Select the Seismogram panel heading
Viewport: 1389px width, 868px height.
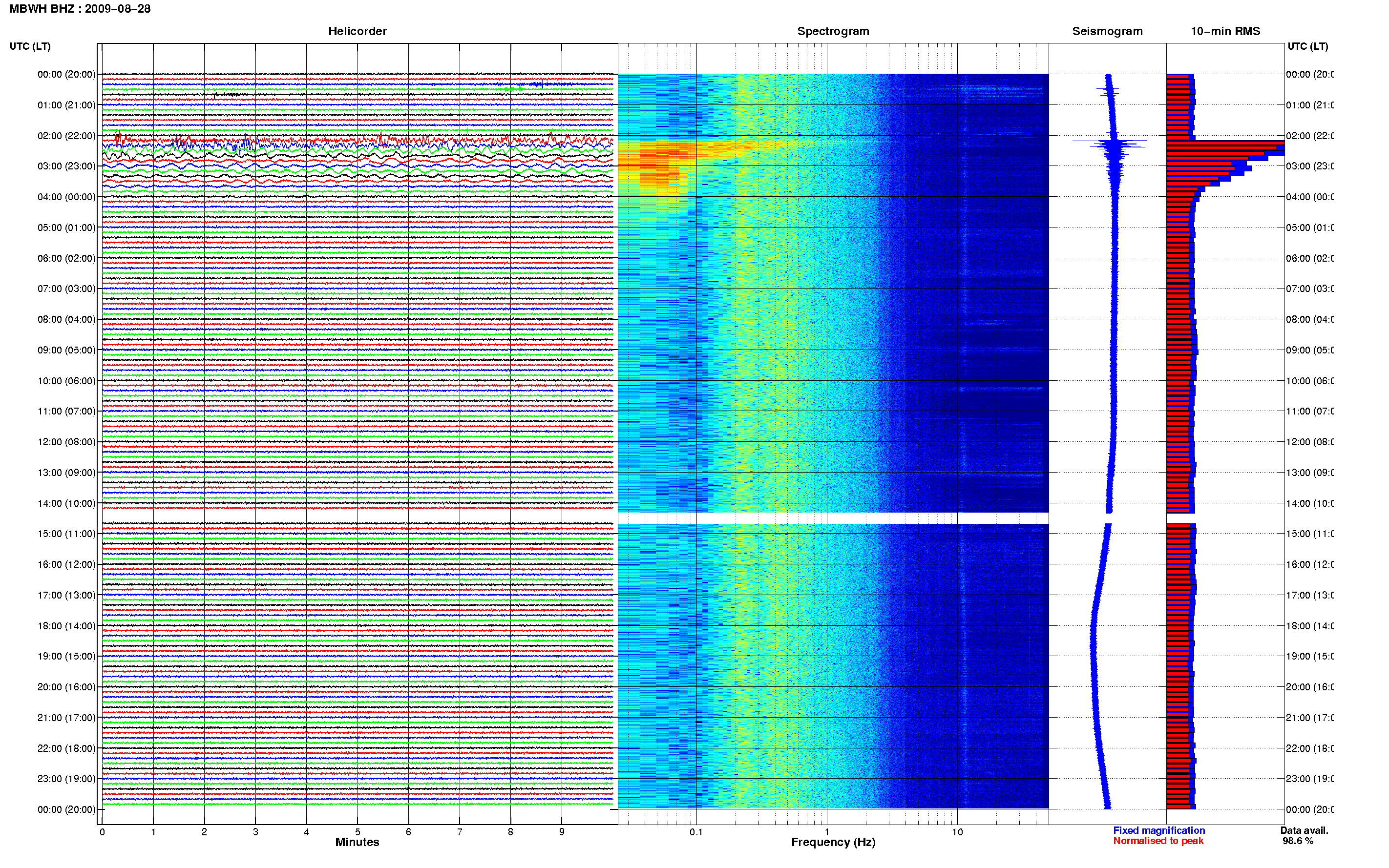[1107, 31]
